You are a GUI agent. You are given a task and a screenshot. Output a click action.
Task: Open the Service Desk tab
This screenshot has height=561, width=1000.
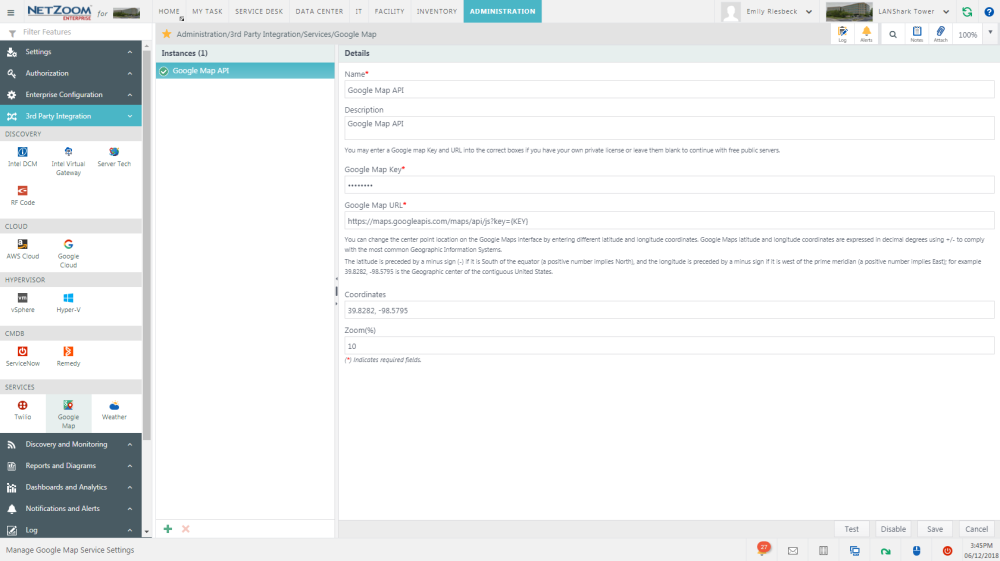pyautogui.click(x=259, y=11)
